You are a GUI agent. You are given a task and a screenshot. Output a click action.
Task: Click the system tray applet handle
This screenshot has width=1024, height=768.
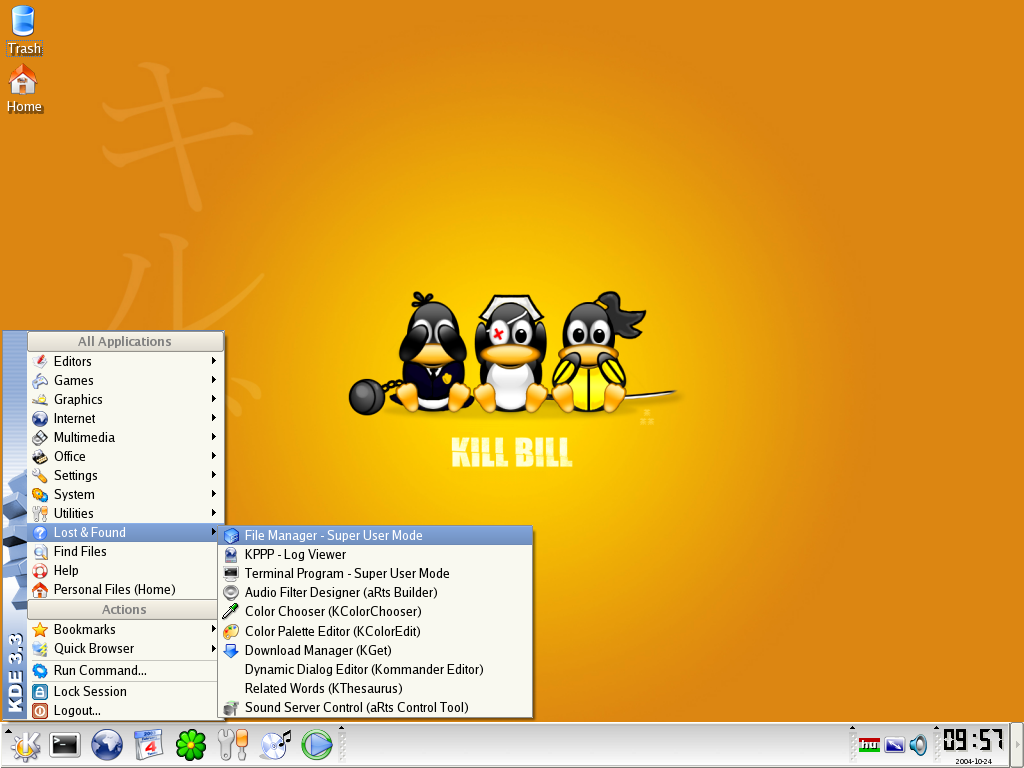click(852, 744)
